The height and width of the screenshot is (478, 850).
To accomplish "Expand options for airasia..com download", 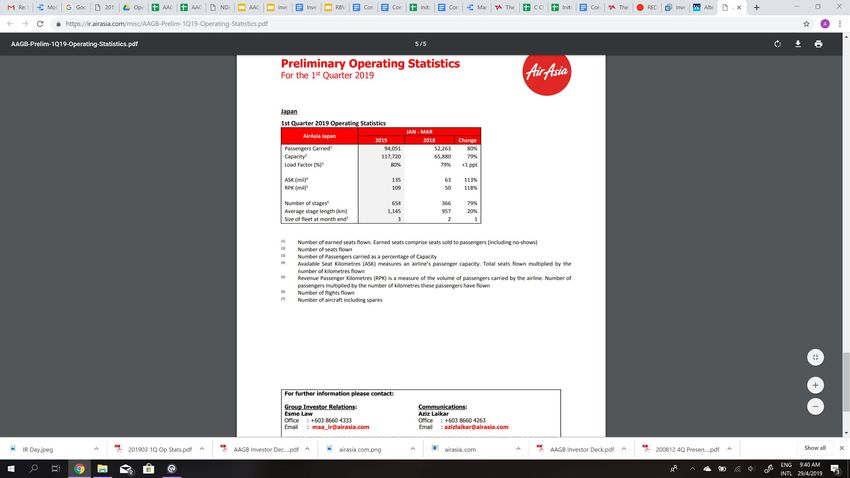I will coord(518,449).
